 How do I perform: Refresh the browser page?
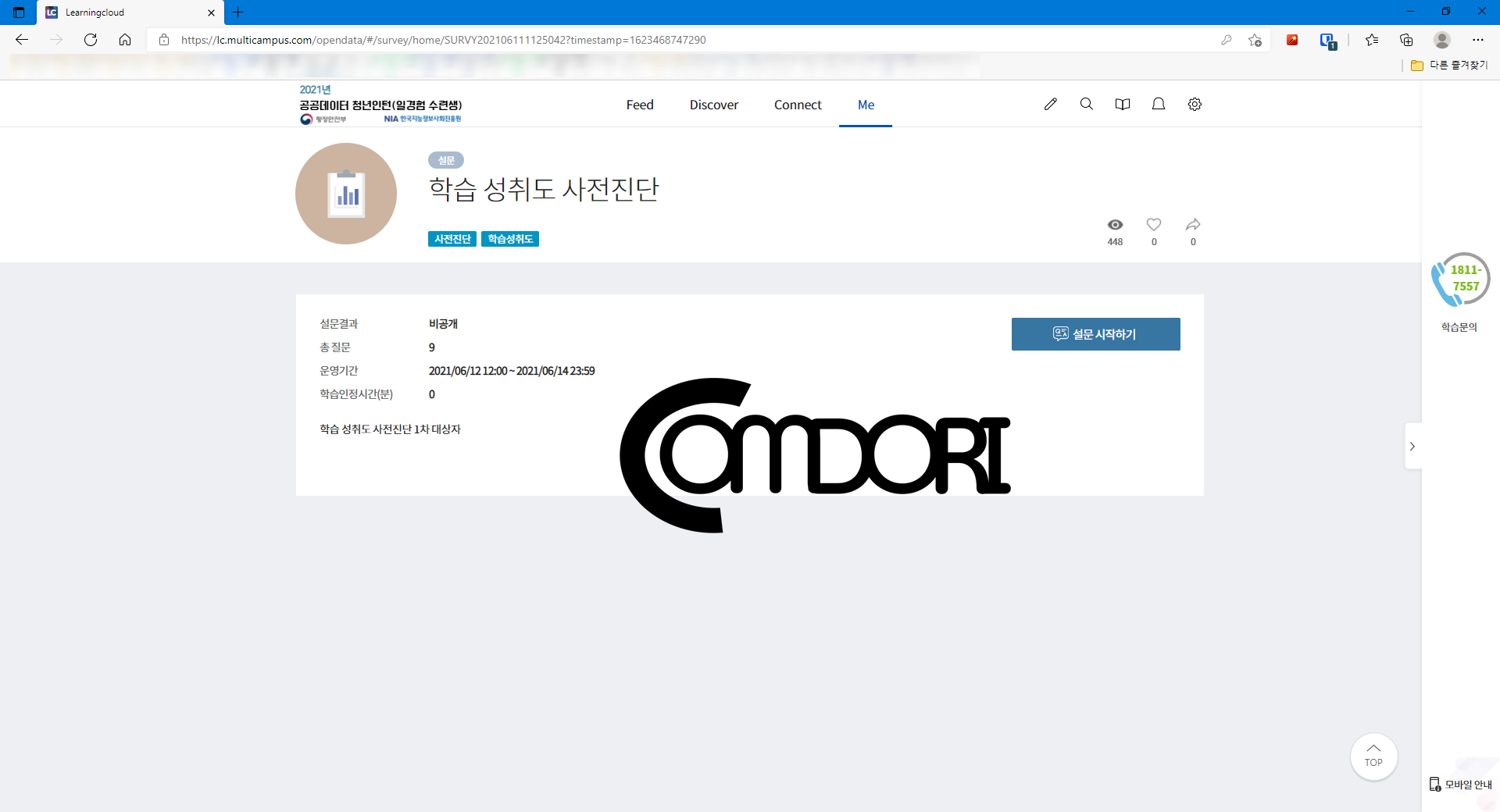coord(91,40)
